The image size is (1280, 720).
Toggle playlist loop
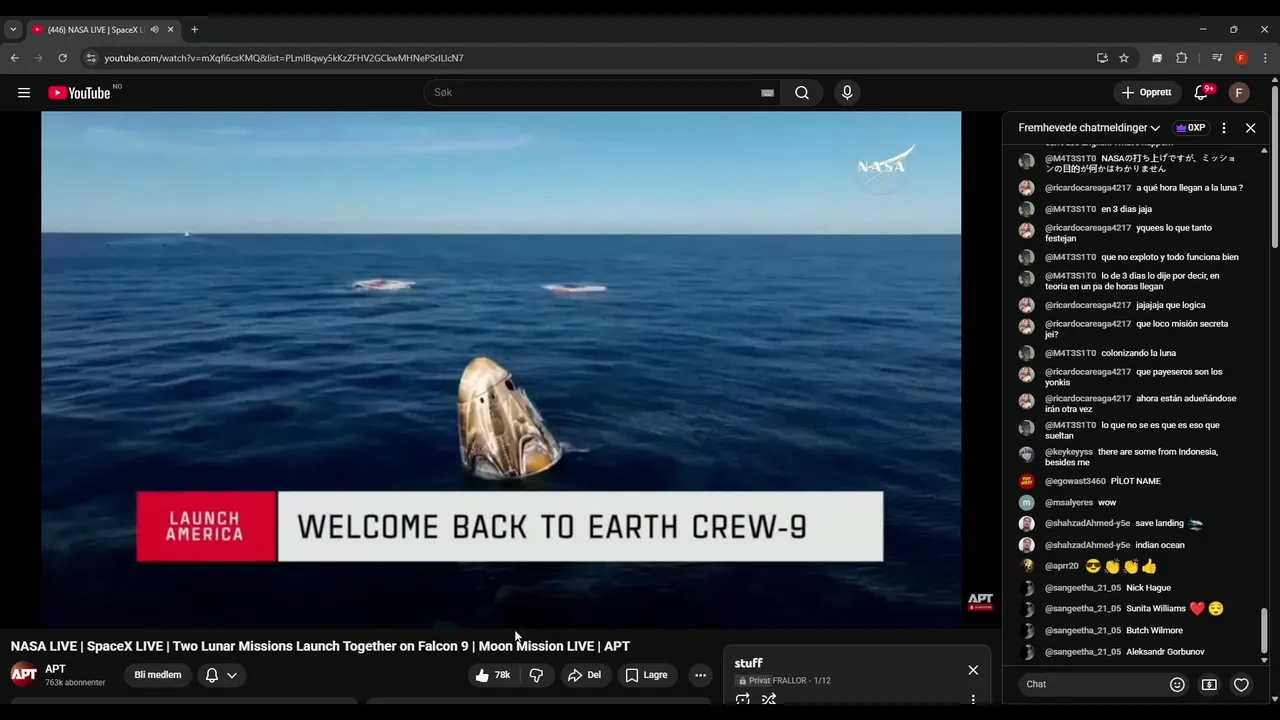[x=743, y=699]
